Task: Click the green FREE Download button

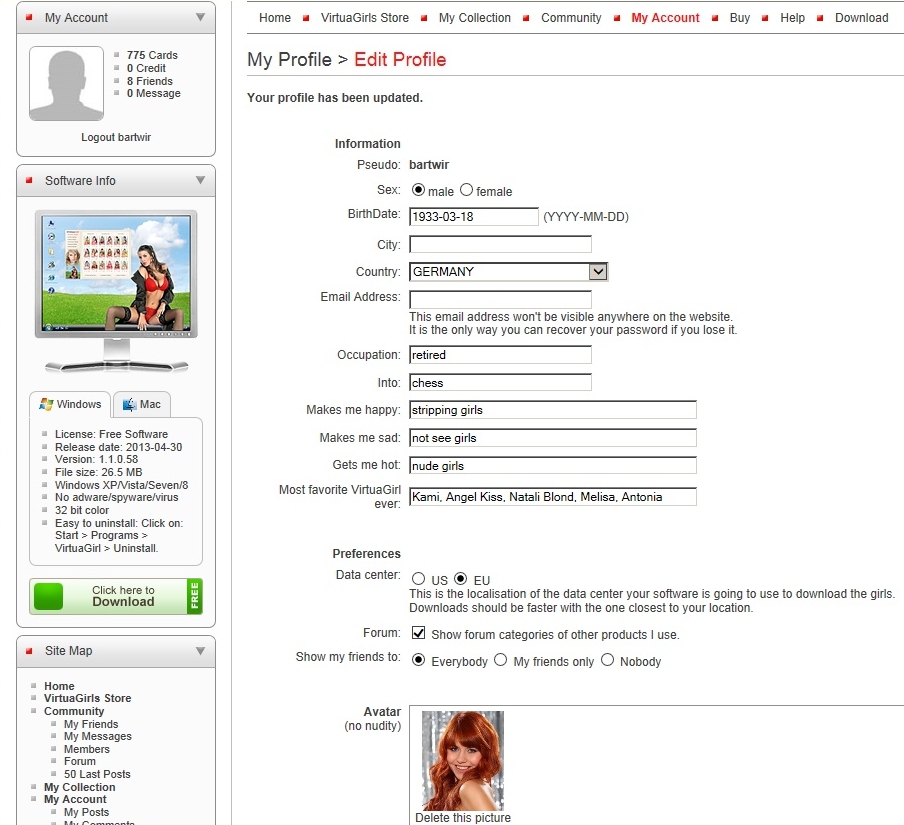Action: pyautogui.click(x=115, y=596)
